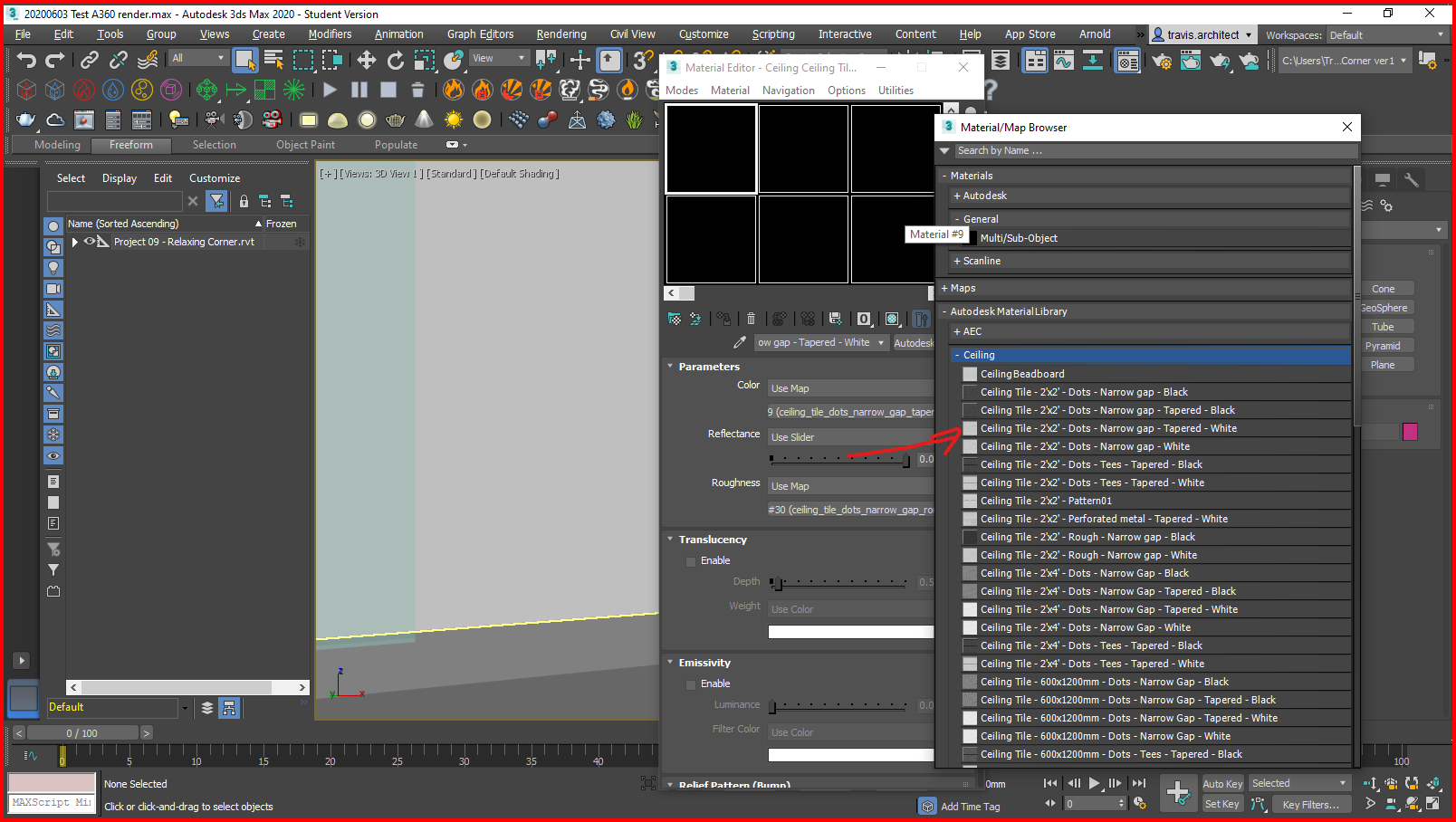Activate the Select and Rotate tool

click(396, 61)
